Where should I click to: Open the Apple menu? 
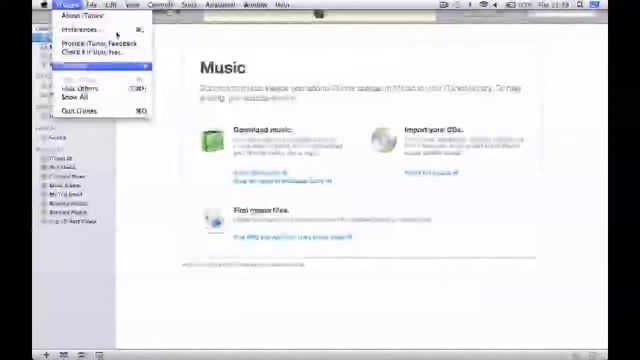click(44, 5)
